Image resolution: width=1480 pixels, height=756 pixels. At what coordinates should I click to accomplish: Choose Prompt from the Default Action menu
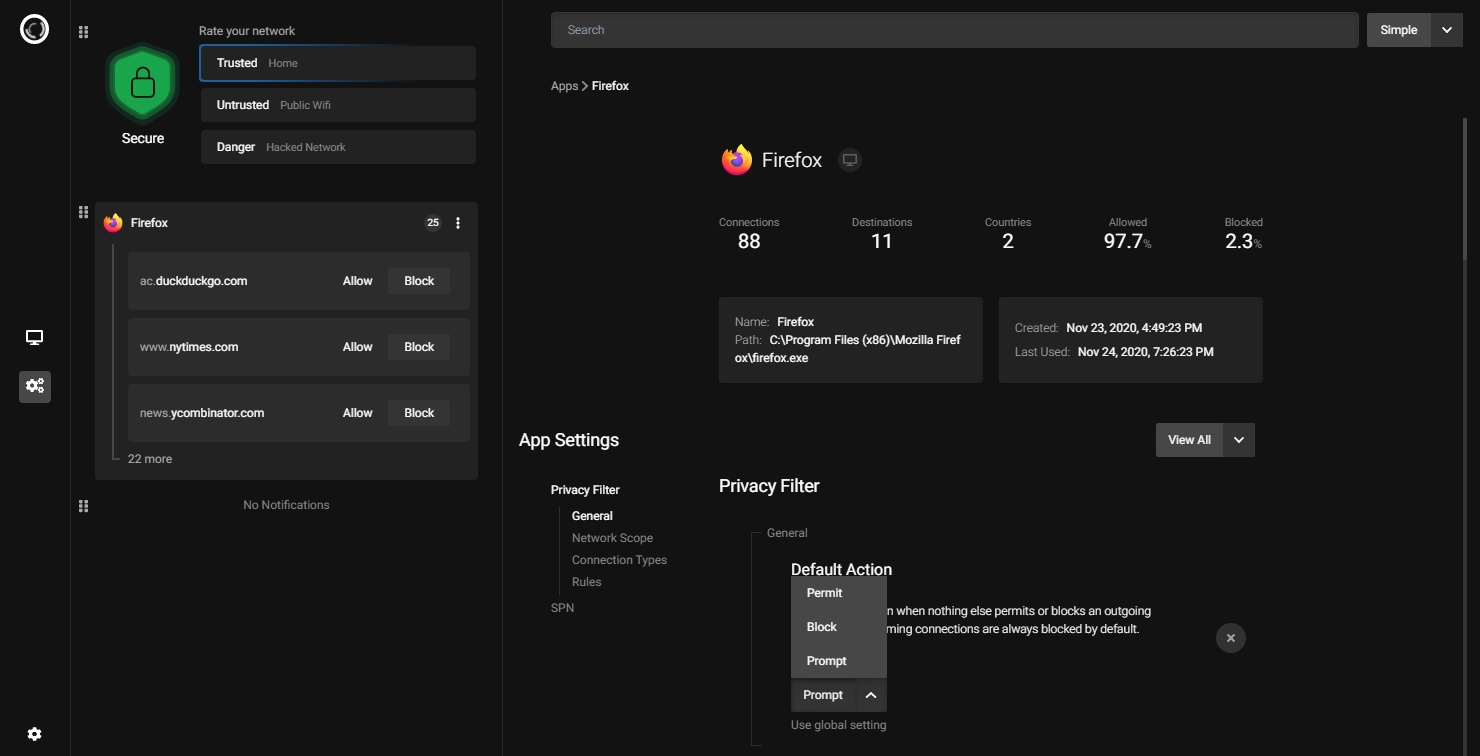coord(838,661)
